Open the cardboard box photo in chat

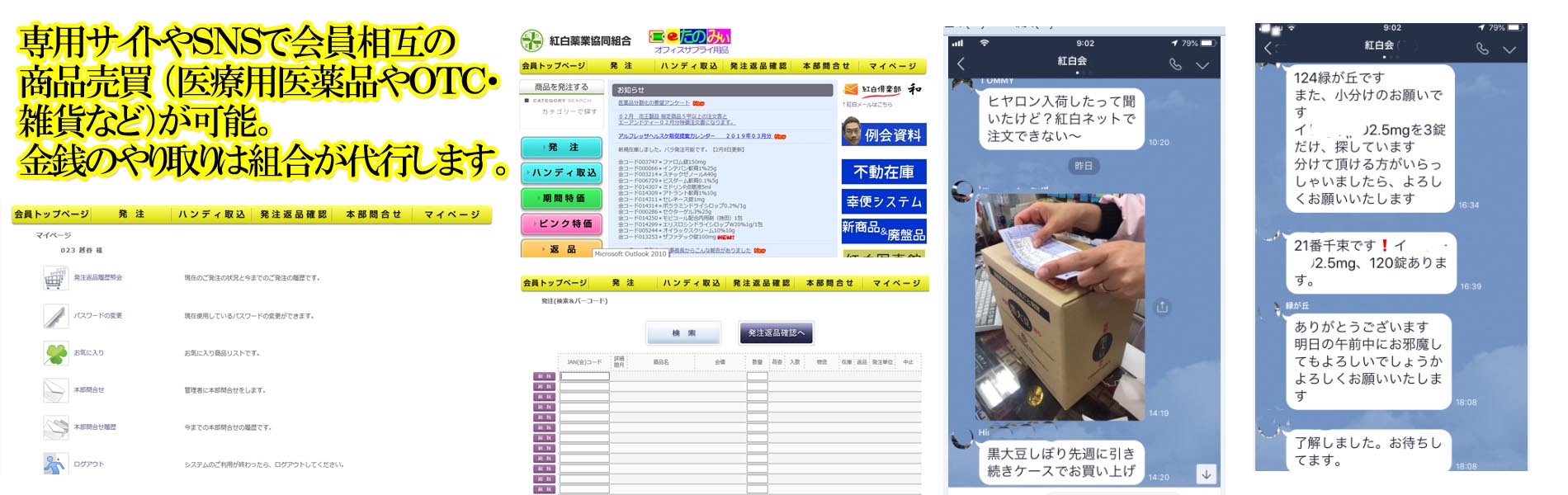(x=1060, y=307)
